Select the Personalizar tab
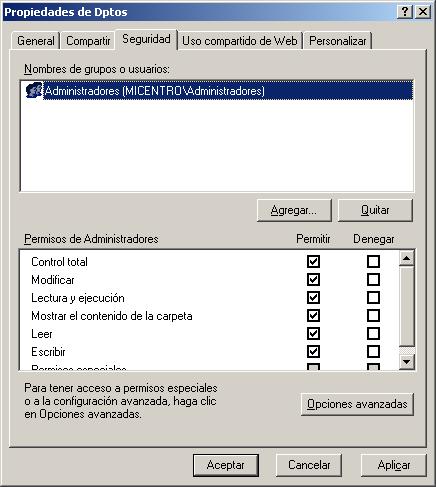 tap(338, 41)
